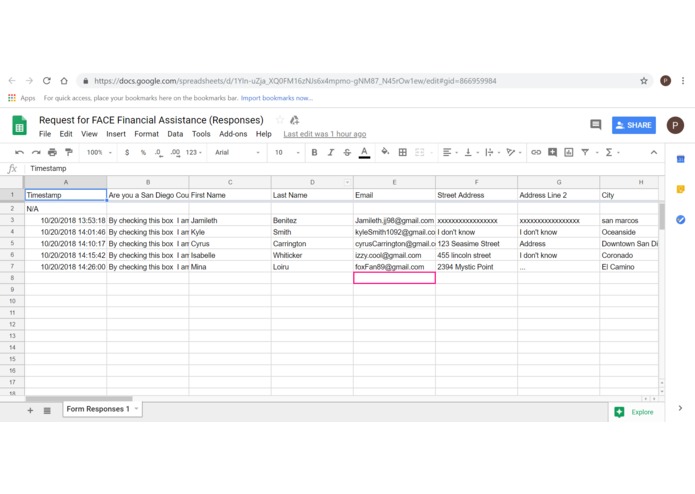Toggle bold formatting
Screen dimensions: 695x494
[314, 152]
